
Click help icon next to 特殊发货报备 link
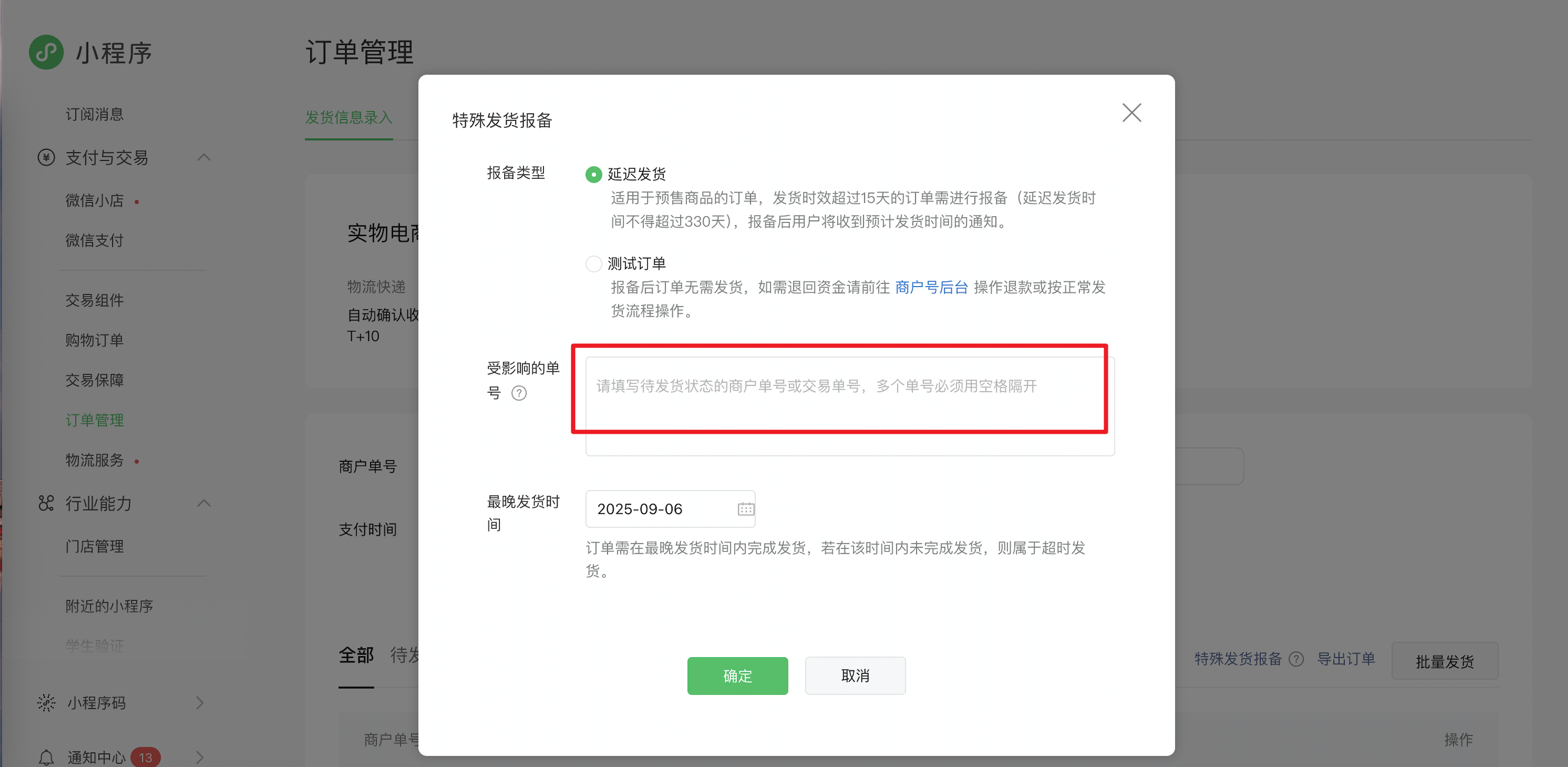point(1297,658)
